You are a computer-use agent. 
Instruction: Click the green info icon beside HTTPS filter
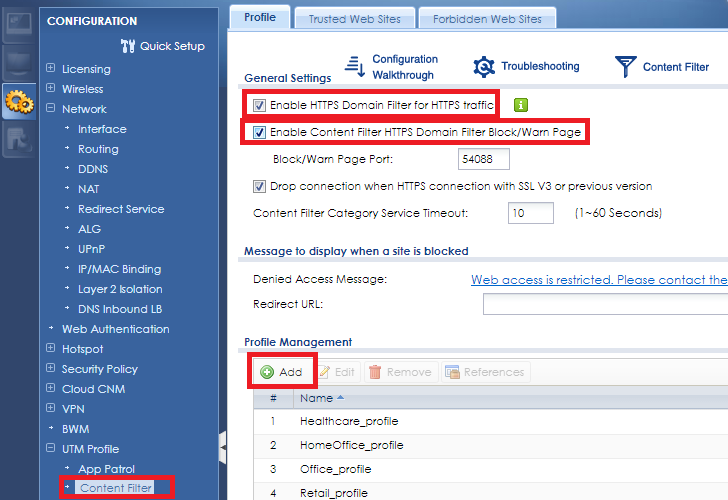point(520,105)
